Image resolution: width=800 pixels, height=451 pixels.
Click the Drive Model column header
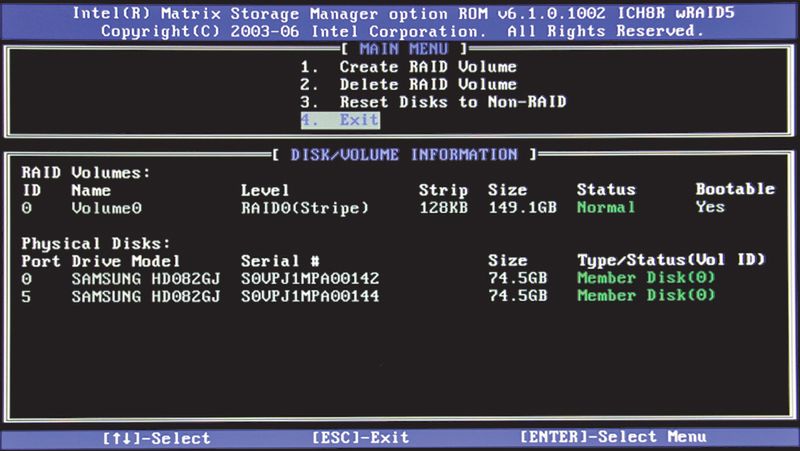coord(126,261)
